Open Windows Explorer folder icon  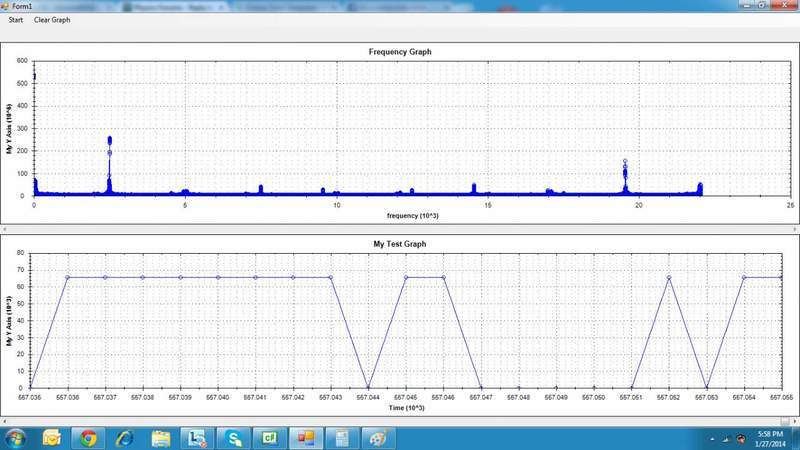(160, 437)
